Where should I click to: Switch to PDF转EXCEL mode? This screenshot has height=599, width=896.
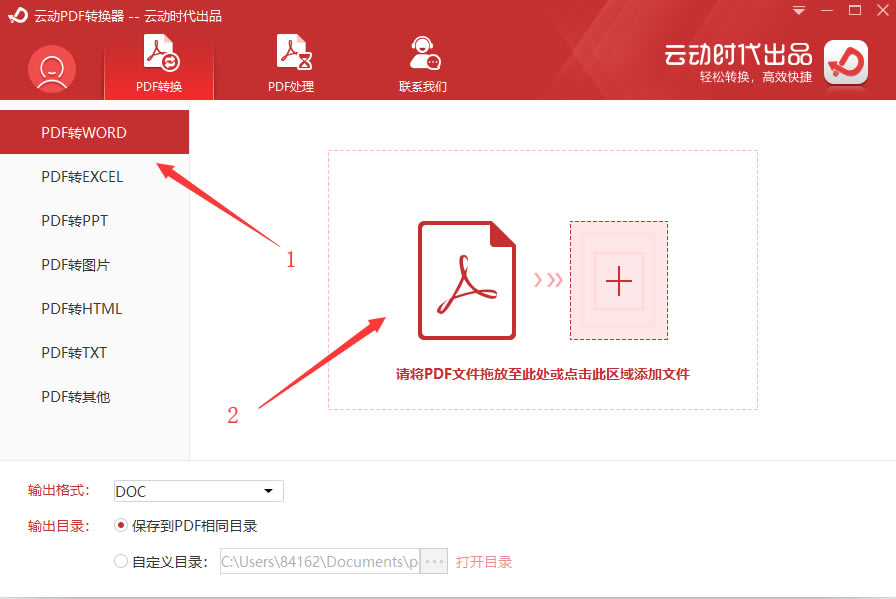(80, 176)
